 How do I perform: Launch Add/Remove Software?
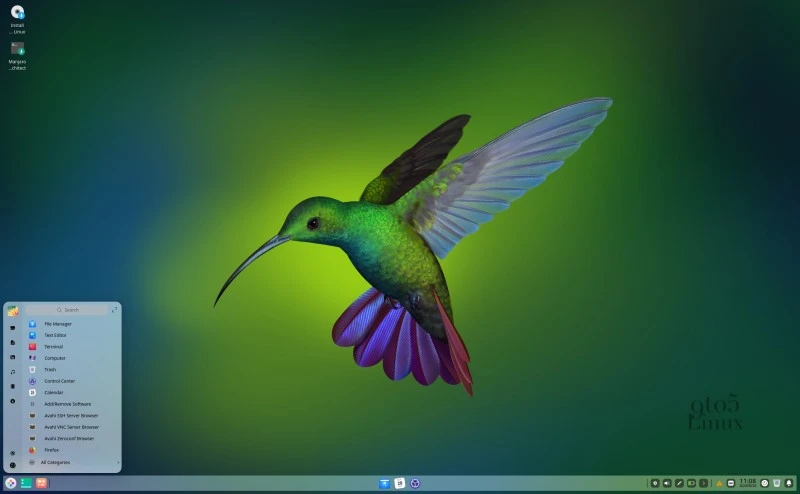(x=71, y=404)
